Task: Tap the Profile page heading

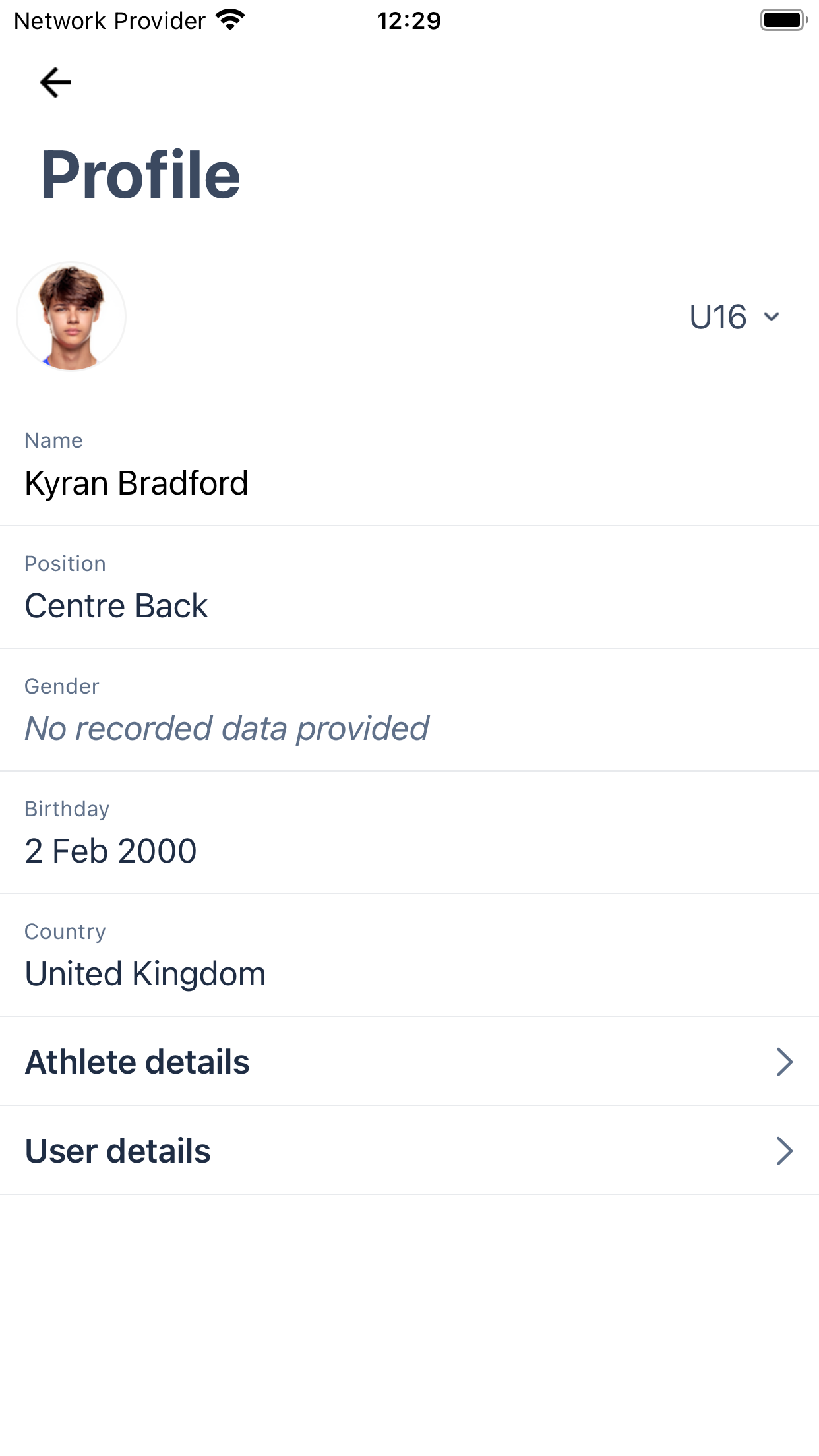Action: [140, 174]
